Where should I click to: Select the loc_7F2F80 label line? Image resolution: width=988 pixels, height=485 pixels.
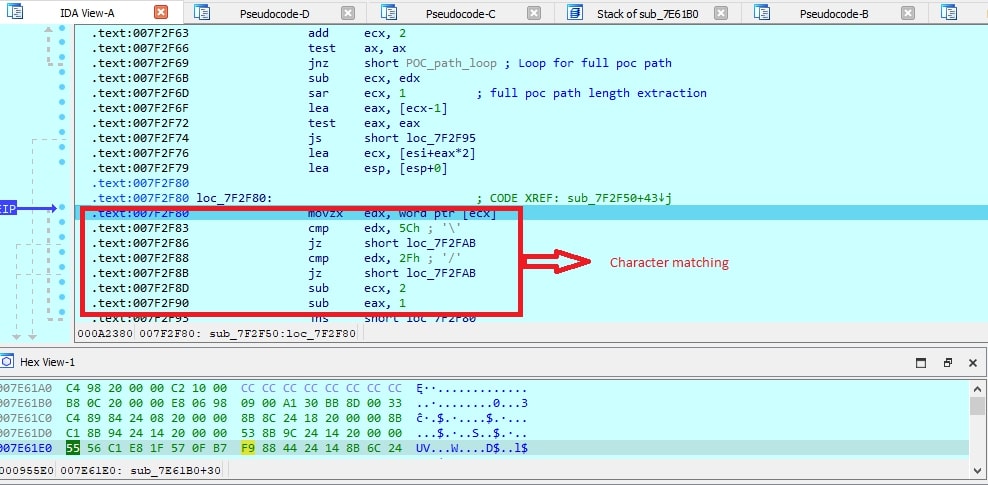[234, 198]
